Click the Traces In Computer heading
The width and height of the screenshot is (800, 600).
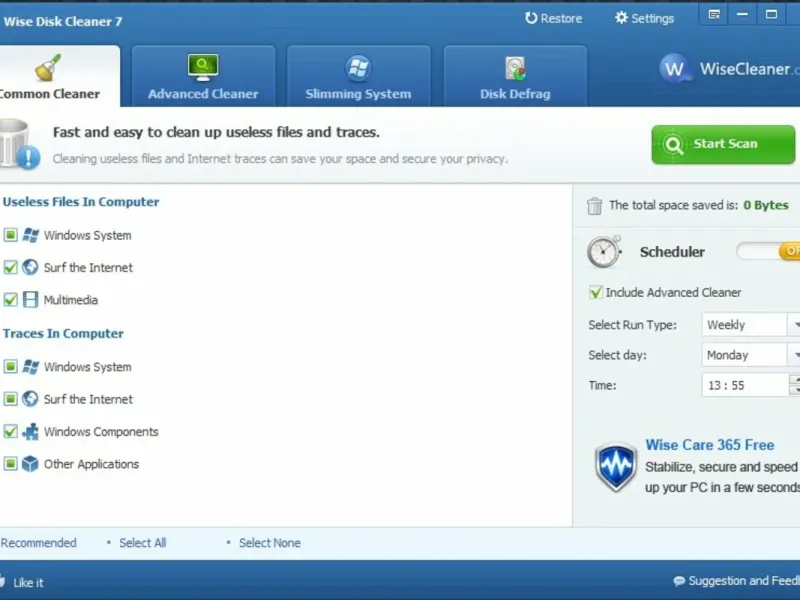point(63,333)
